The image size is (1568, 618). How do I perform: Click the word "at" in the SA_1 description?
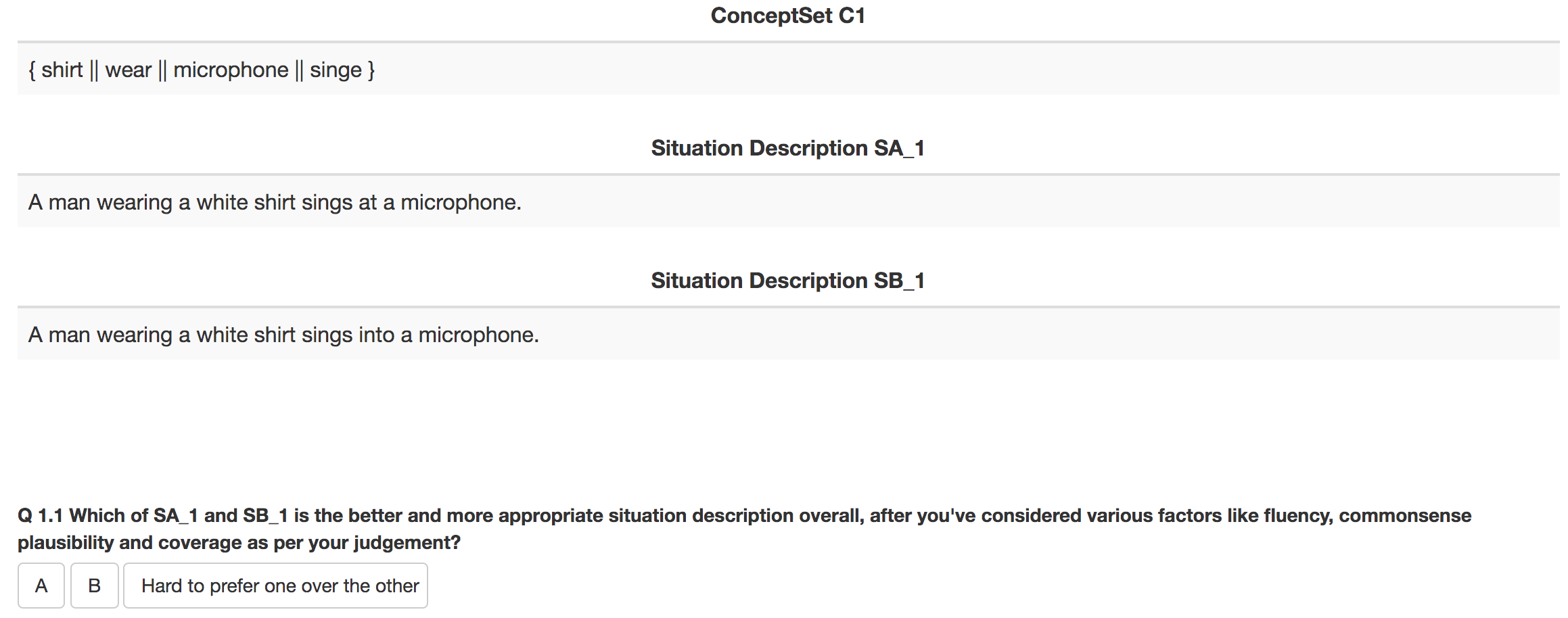pyautogui.click(x=367, y=202)
